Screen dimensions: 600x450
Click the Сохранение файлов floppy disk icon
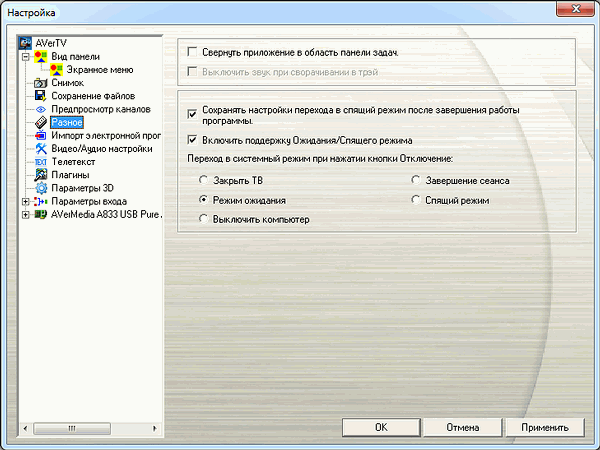41,96
